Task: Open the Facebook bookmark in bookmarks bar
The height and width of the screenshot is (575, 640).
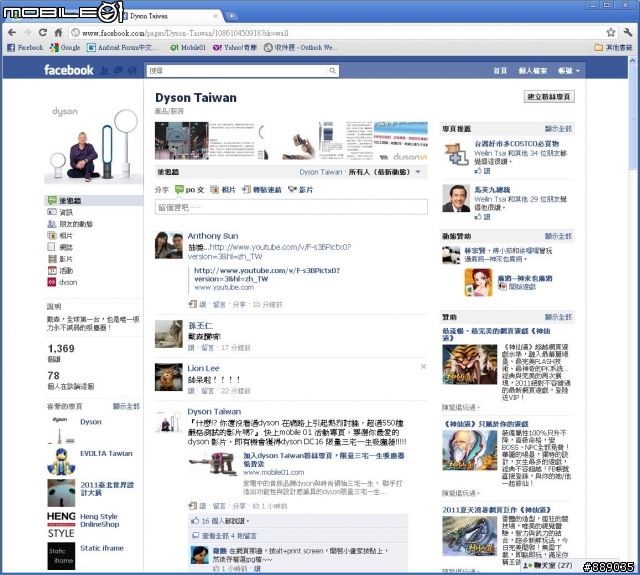Action: point(25,47)
